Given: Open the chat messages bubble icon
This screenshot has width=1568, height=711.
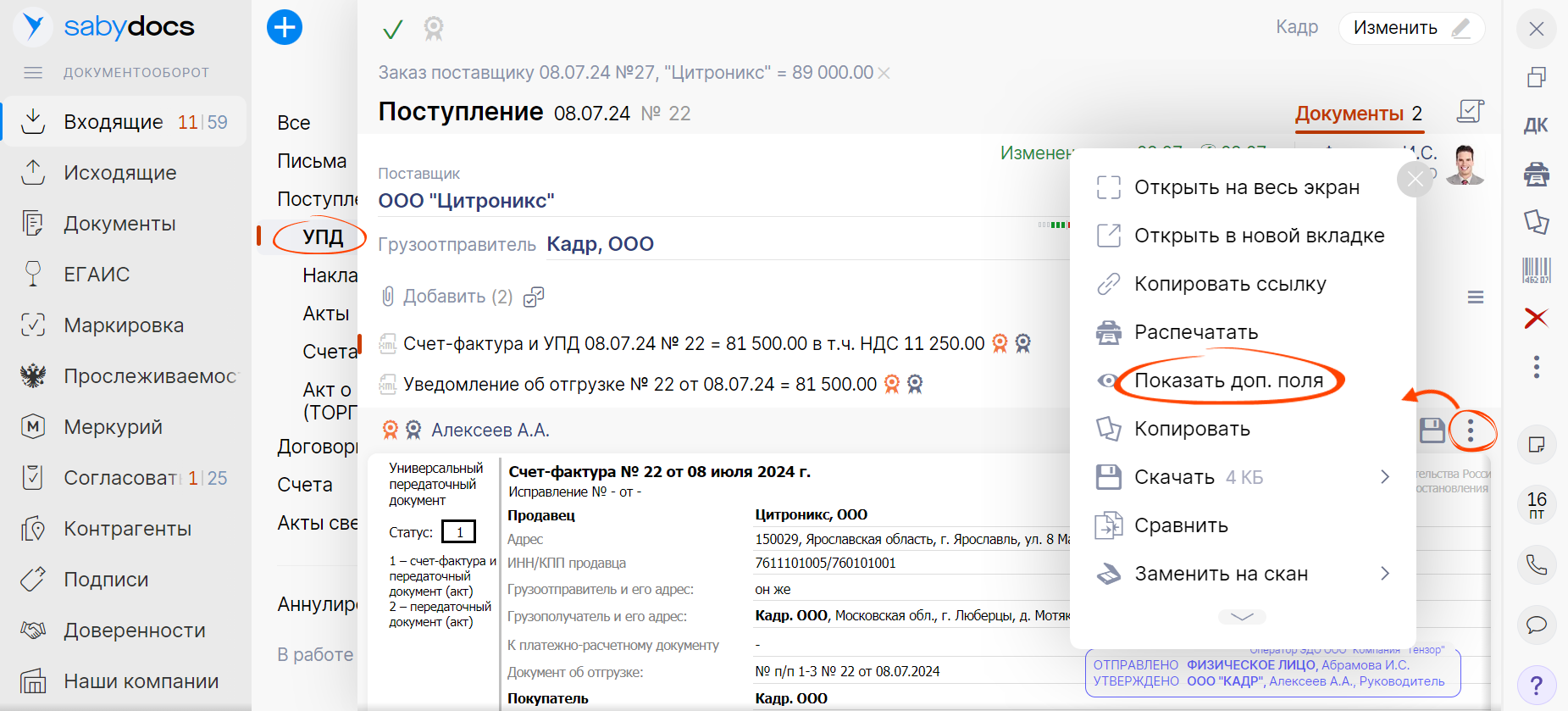Looking at the screenshot, I should [1536, 625].
